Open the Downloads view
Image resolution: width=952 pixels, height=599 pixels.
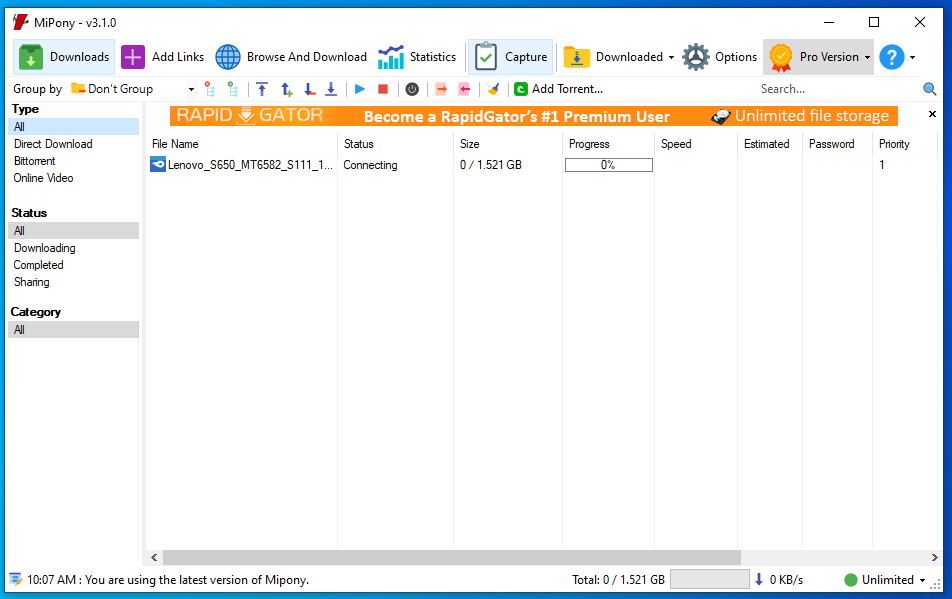[x=64, y=57]
